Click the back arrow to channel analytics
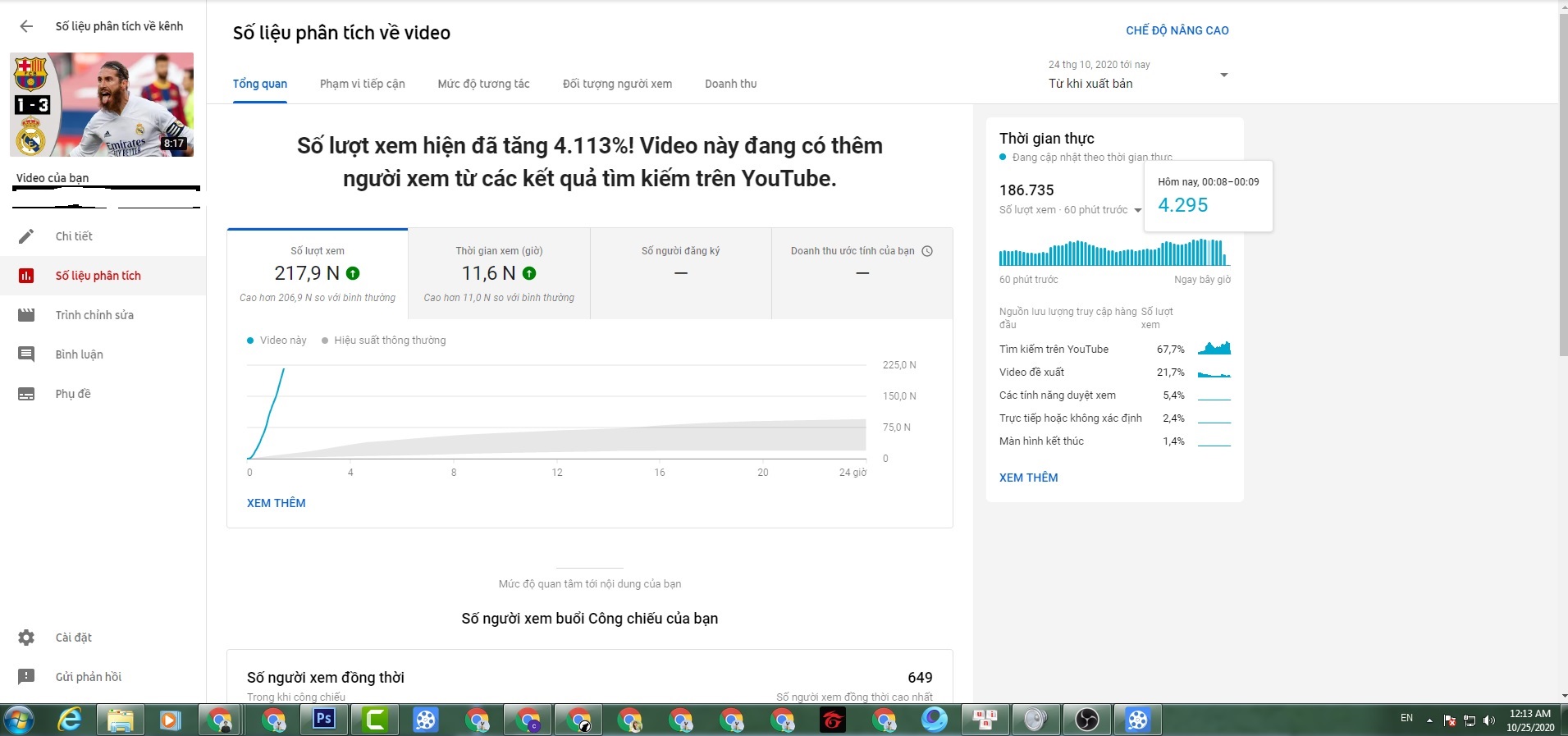Screen dimensions: 1568x736 coord(26,26)
